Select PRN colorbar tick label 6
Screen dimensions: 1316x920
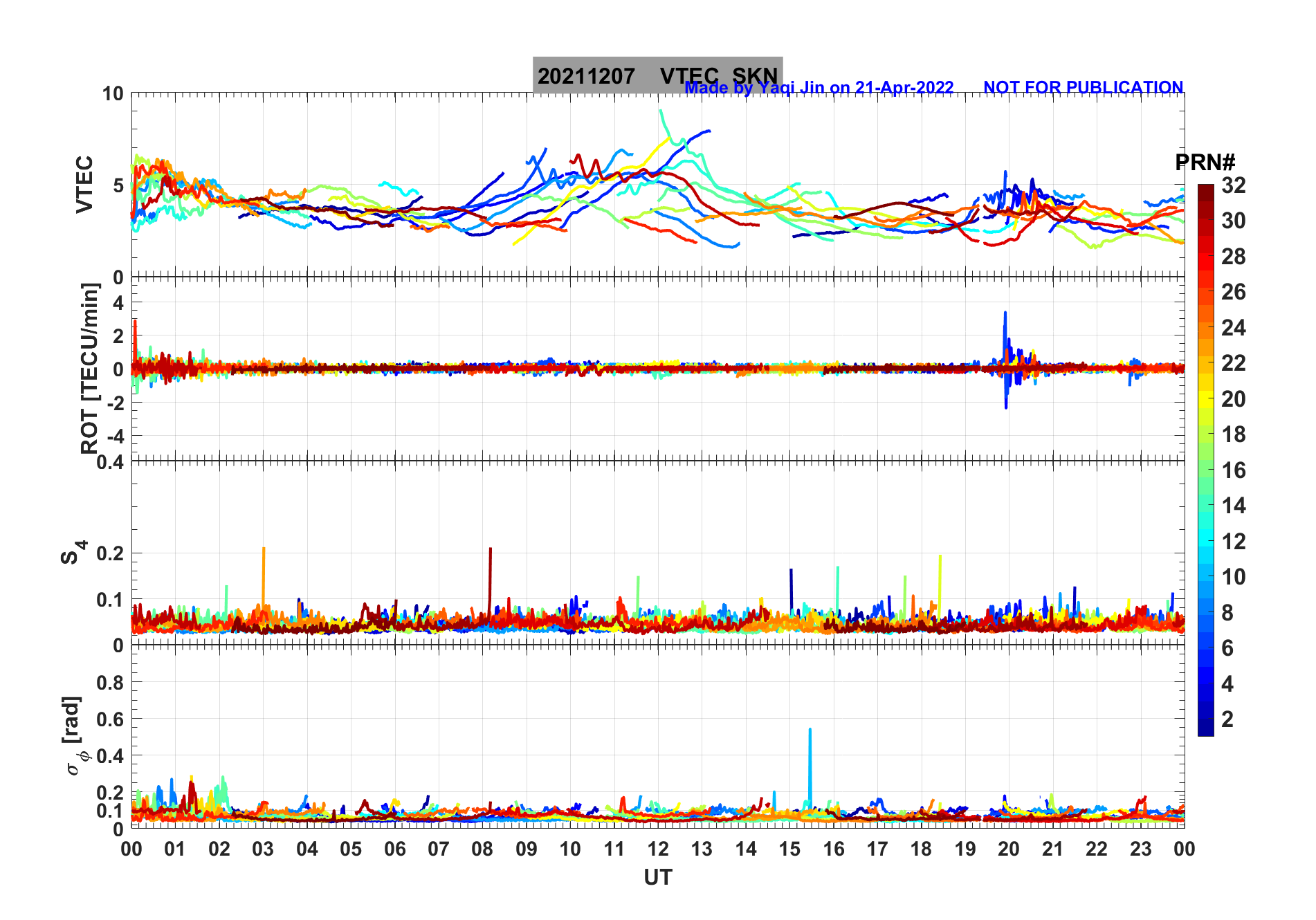[x=1227, y=648]
